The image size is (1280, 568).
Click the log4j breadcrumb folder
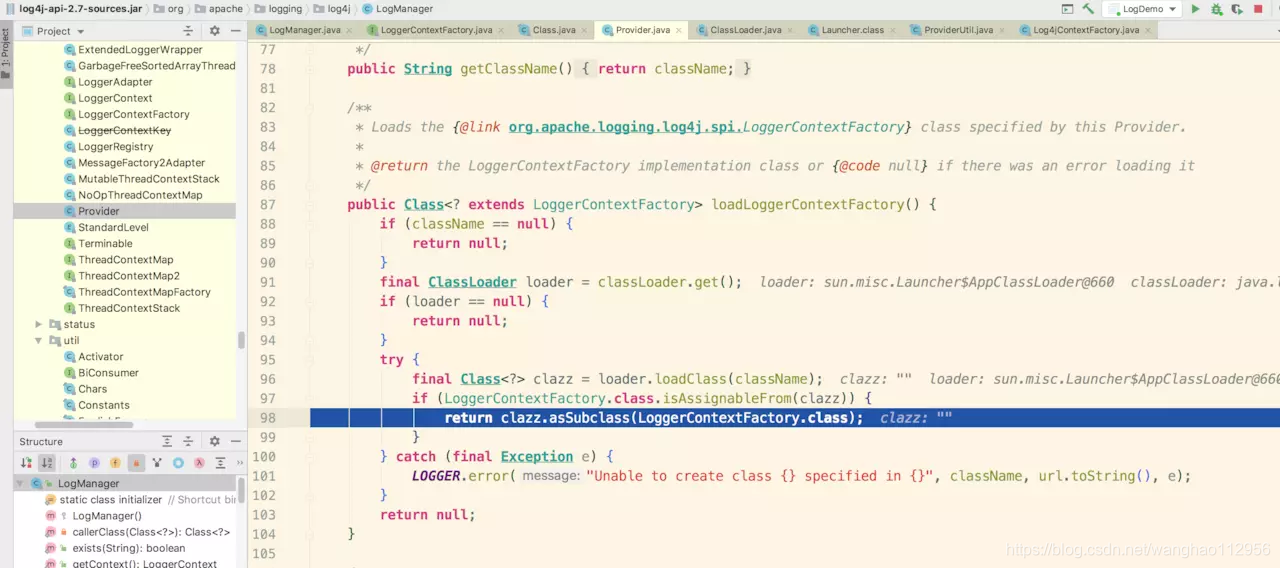point(332,9)
